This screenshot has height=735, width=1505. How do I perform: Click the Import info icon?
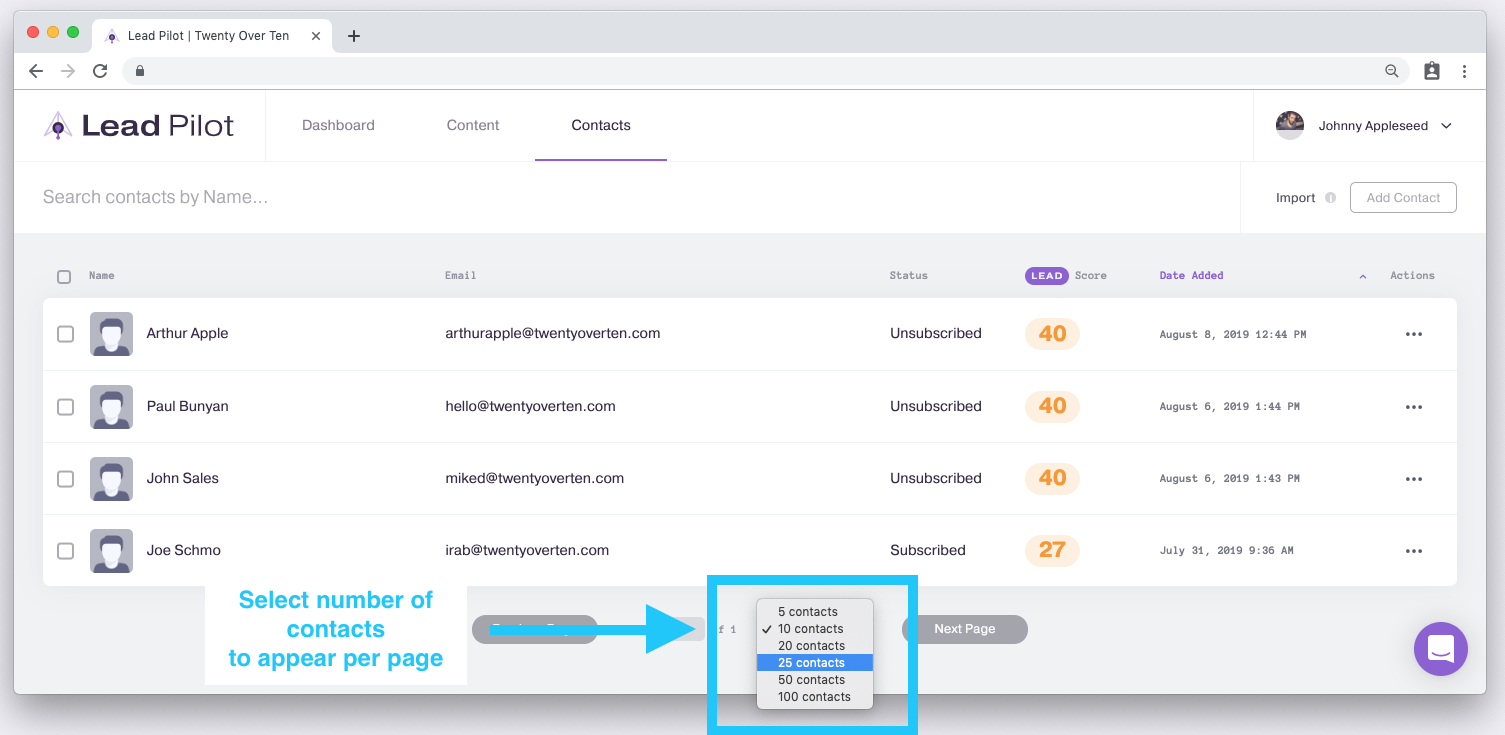(1330, 198)
